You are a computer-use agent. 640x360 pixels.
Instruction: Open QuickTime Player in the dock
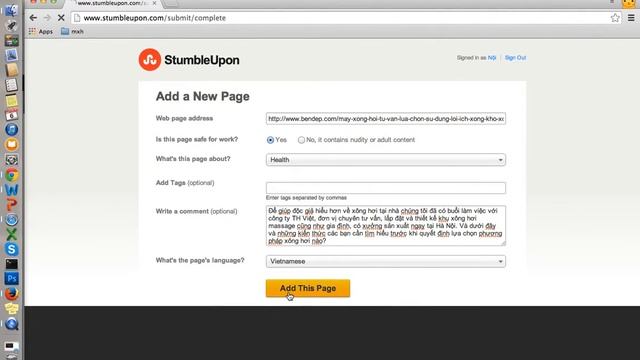(x=11, y=324)
